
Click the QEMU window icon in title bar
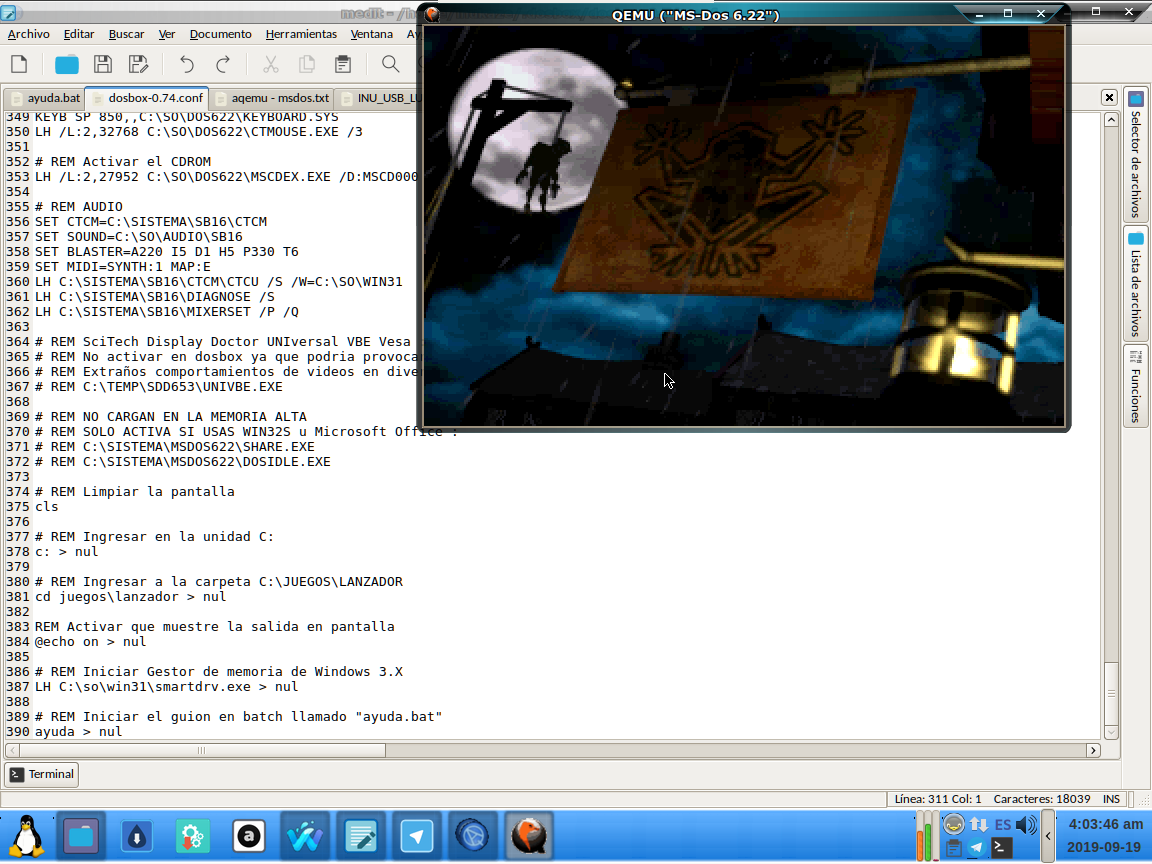click(x=432, y=14)
